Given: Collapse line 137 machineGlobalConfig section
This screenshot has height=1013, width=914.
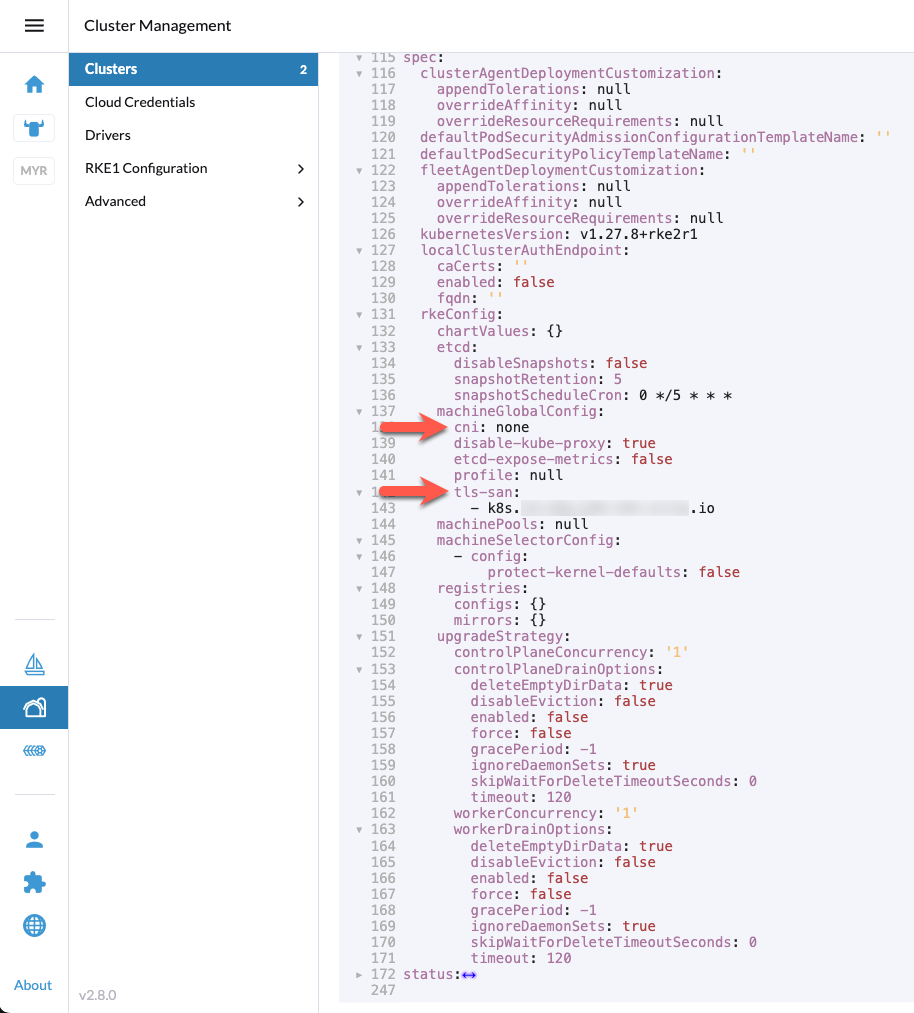Looking at the screenshot, I should tap(359, 411).
